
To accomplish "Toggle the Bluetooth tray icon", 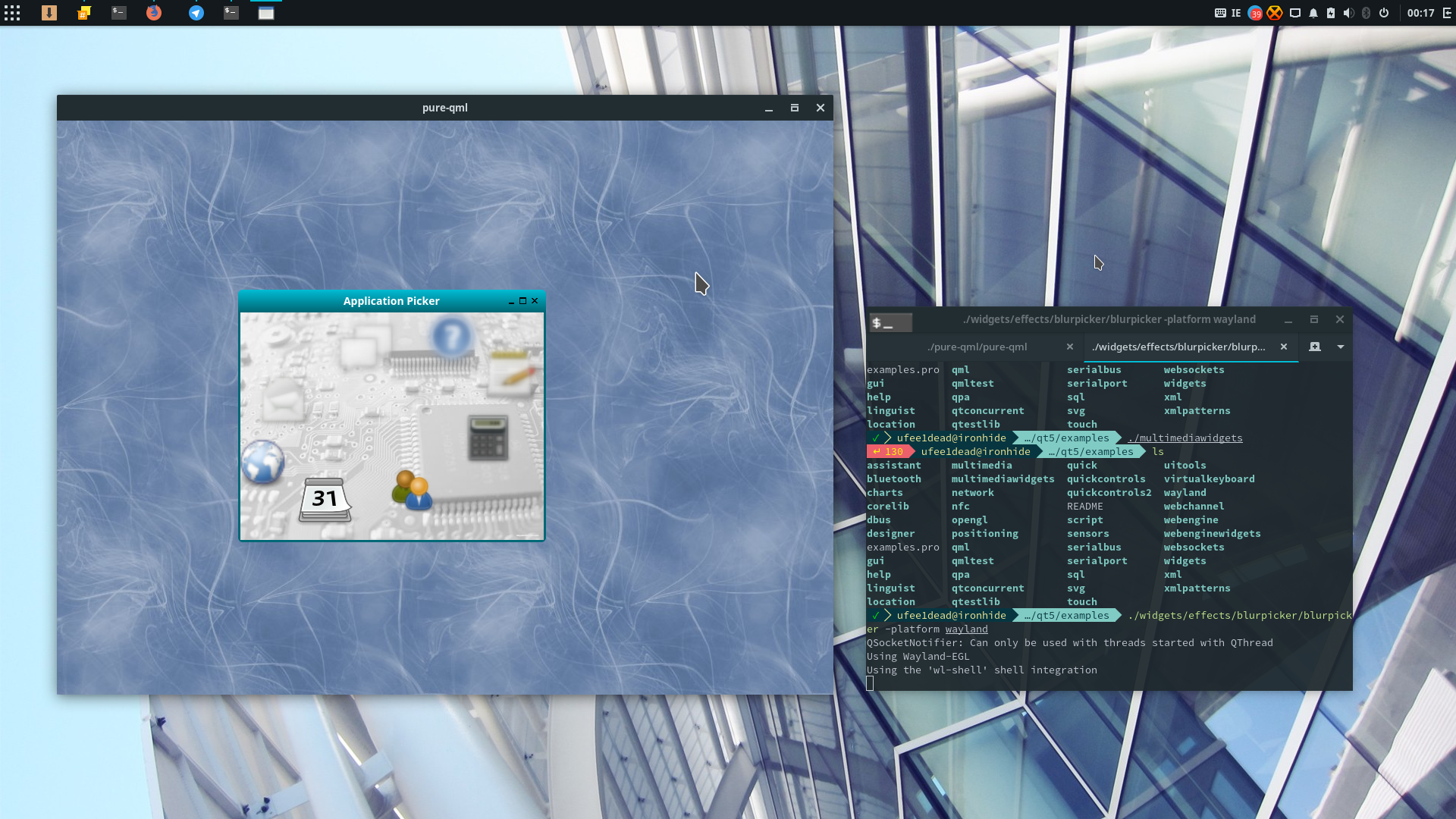I will (x=1367, y=13).
